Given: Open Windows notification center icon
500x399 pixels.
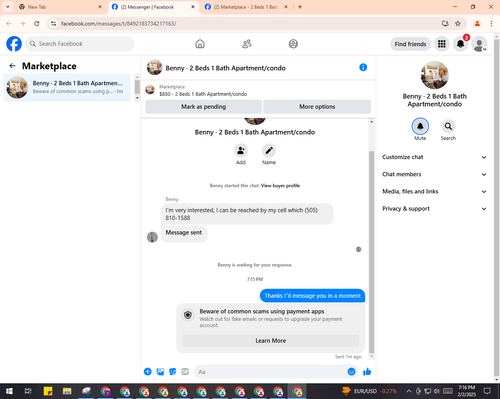Looking at the screenshot, I should coord(487,391).
